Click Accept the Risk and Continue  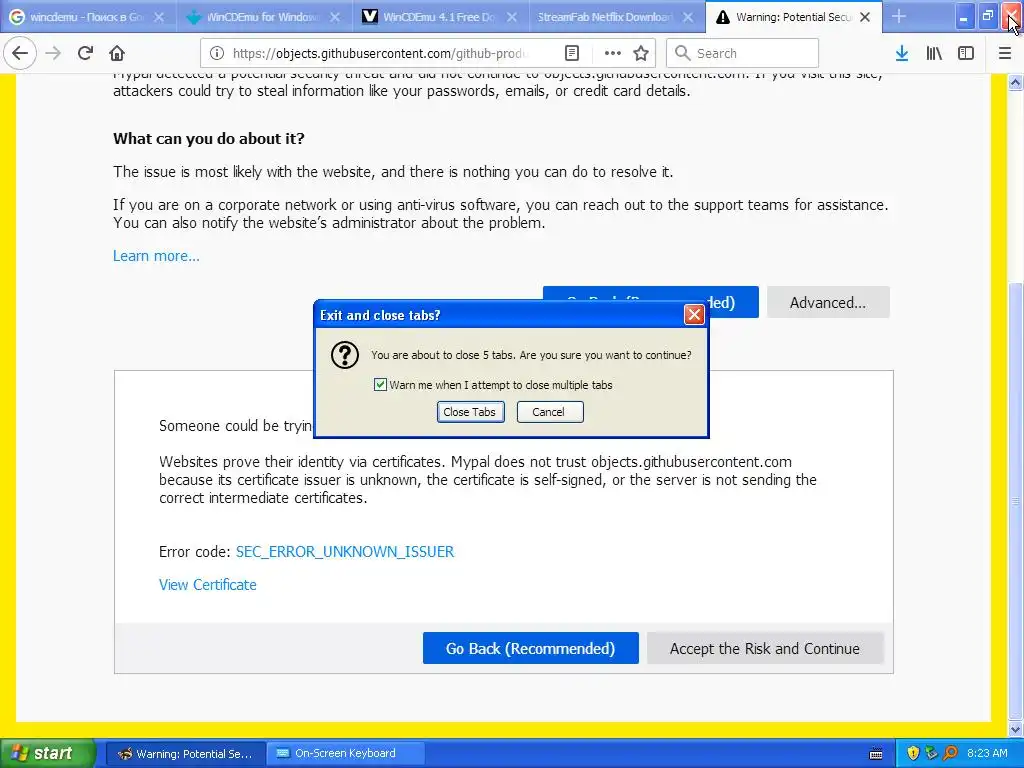coord(765,648)
